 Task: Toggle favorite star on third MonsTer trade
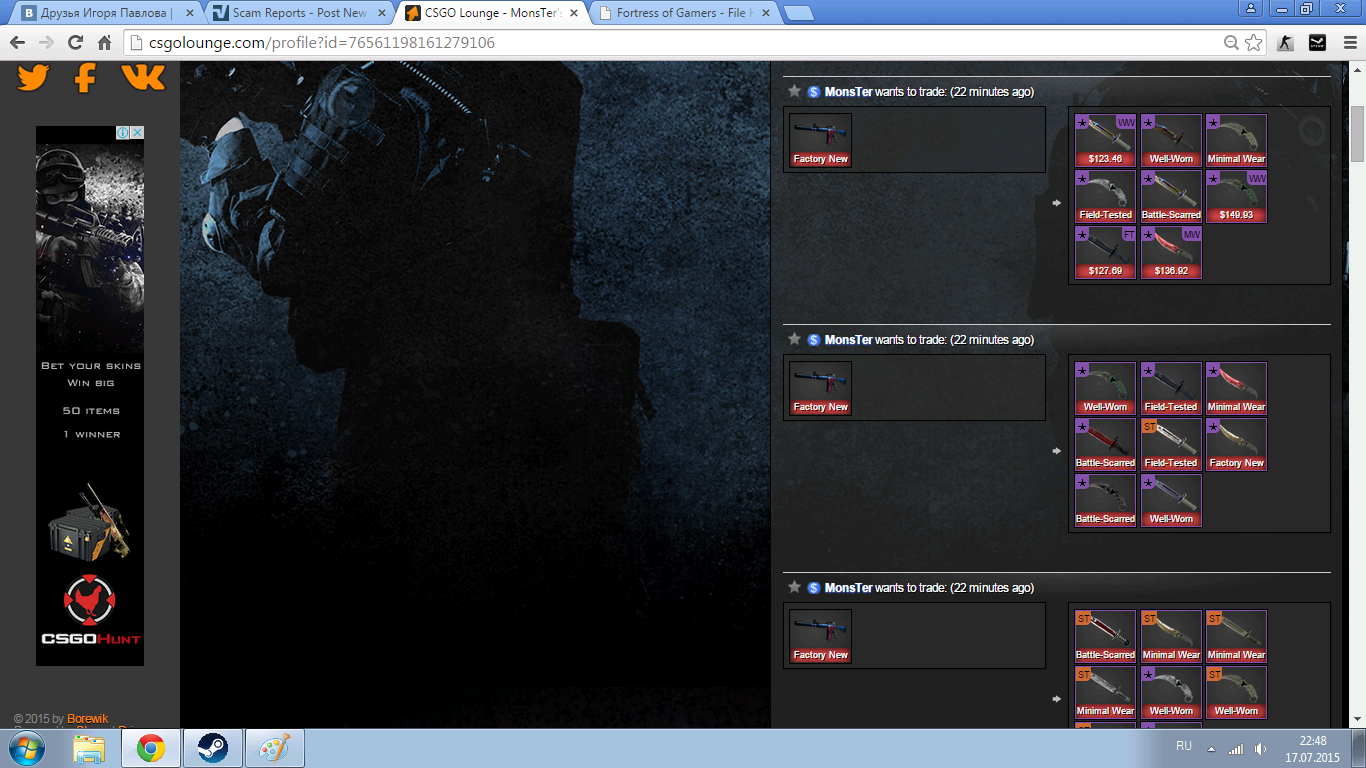[794, 587]
